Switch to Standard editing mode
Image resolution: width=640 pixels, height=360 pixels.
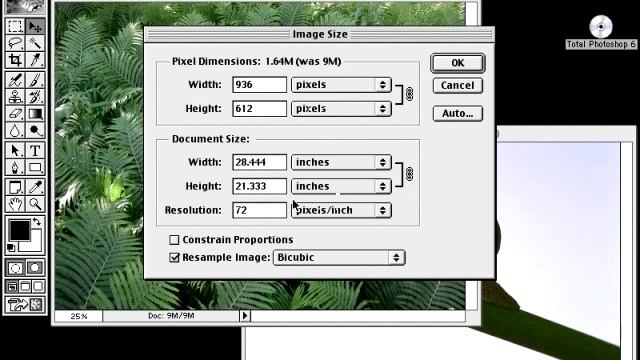click(16, 268)
